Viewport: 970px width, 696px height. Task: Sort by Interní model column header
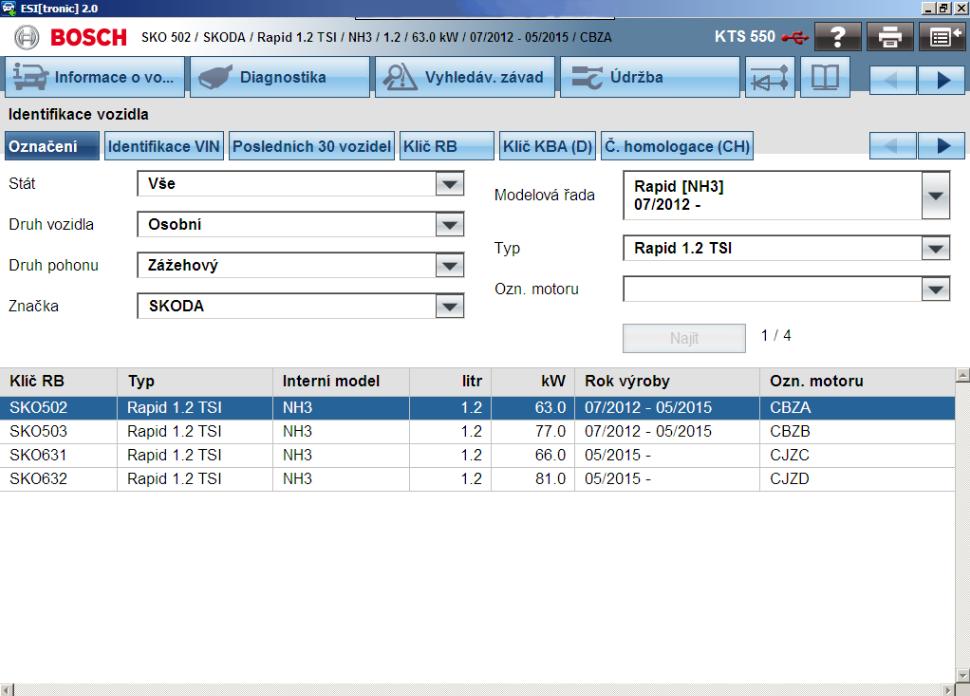tap(341, 382)
